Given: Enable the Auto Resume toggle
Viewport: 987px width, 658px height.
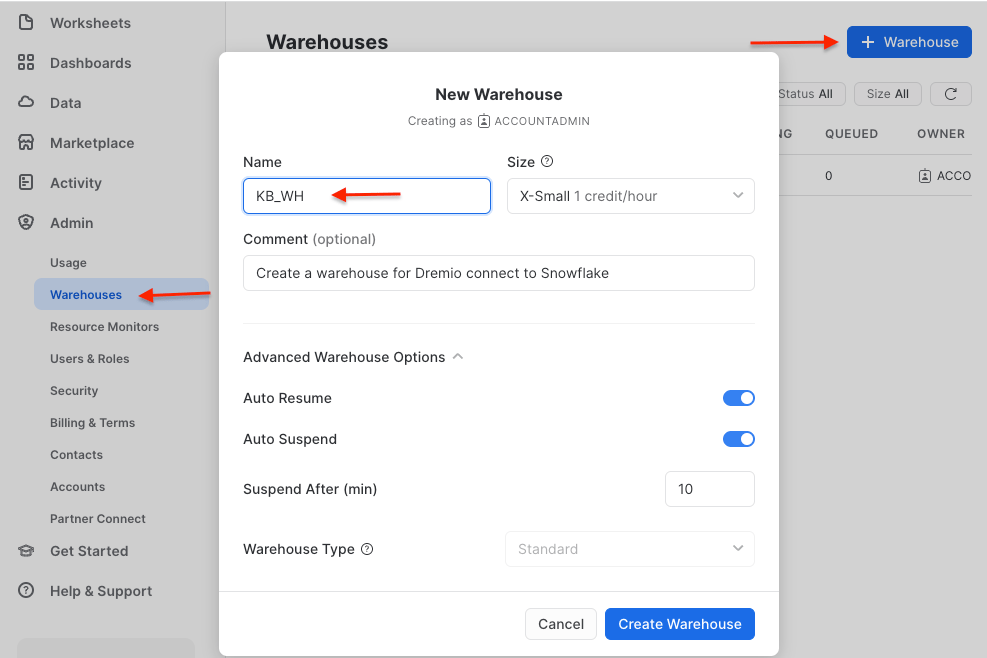Looking at the screenshot, I should coord(739,397).
